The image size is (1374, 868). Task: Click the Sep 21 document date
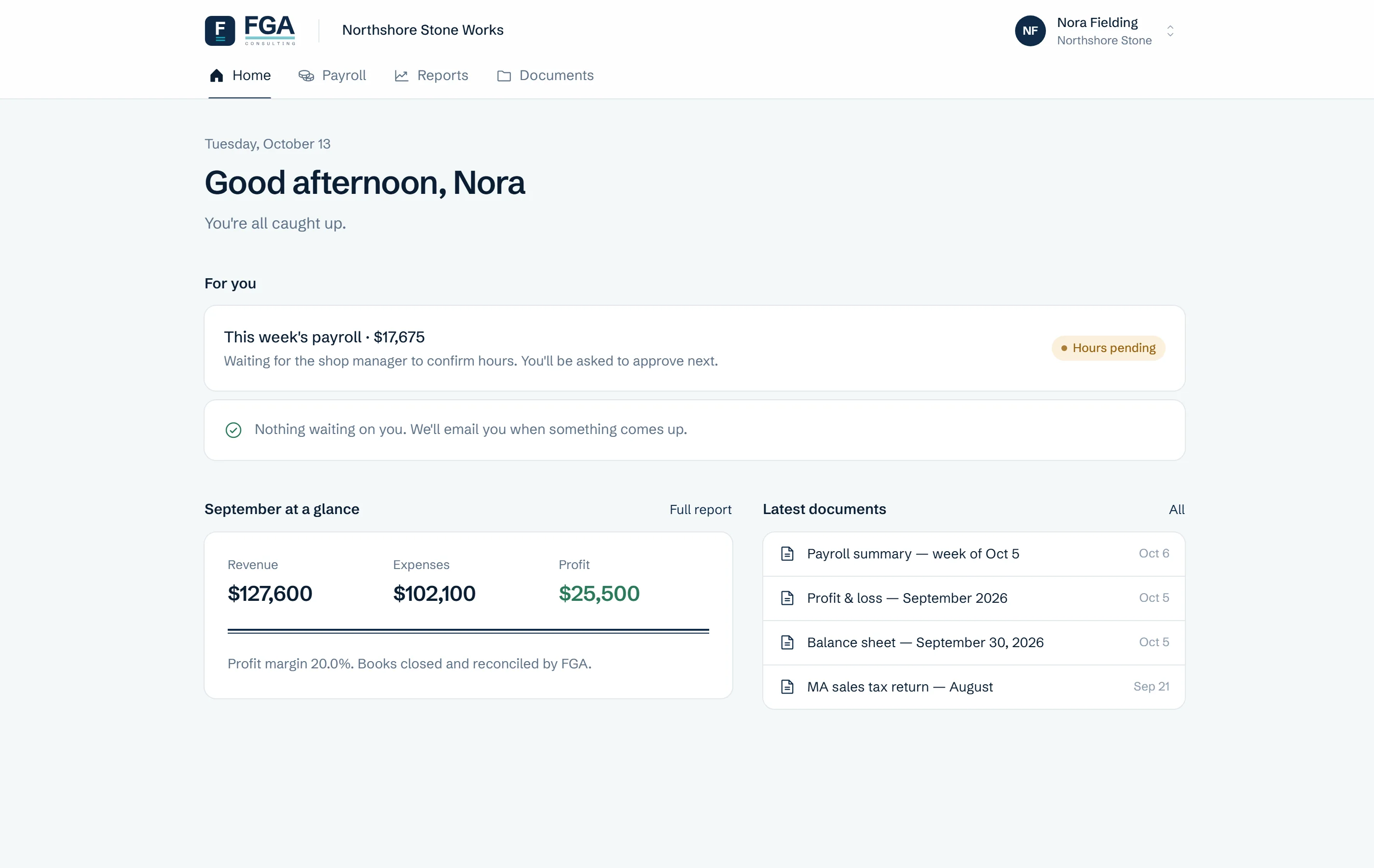[1152, 687]
